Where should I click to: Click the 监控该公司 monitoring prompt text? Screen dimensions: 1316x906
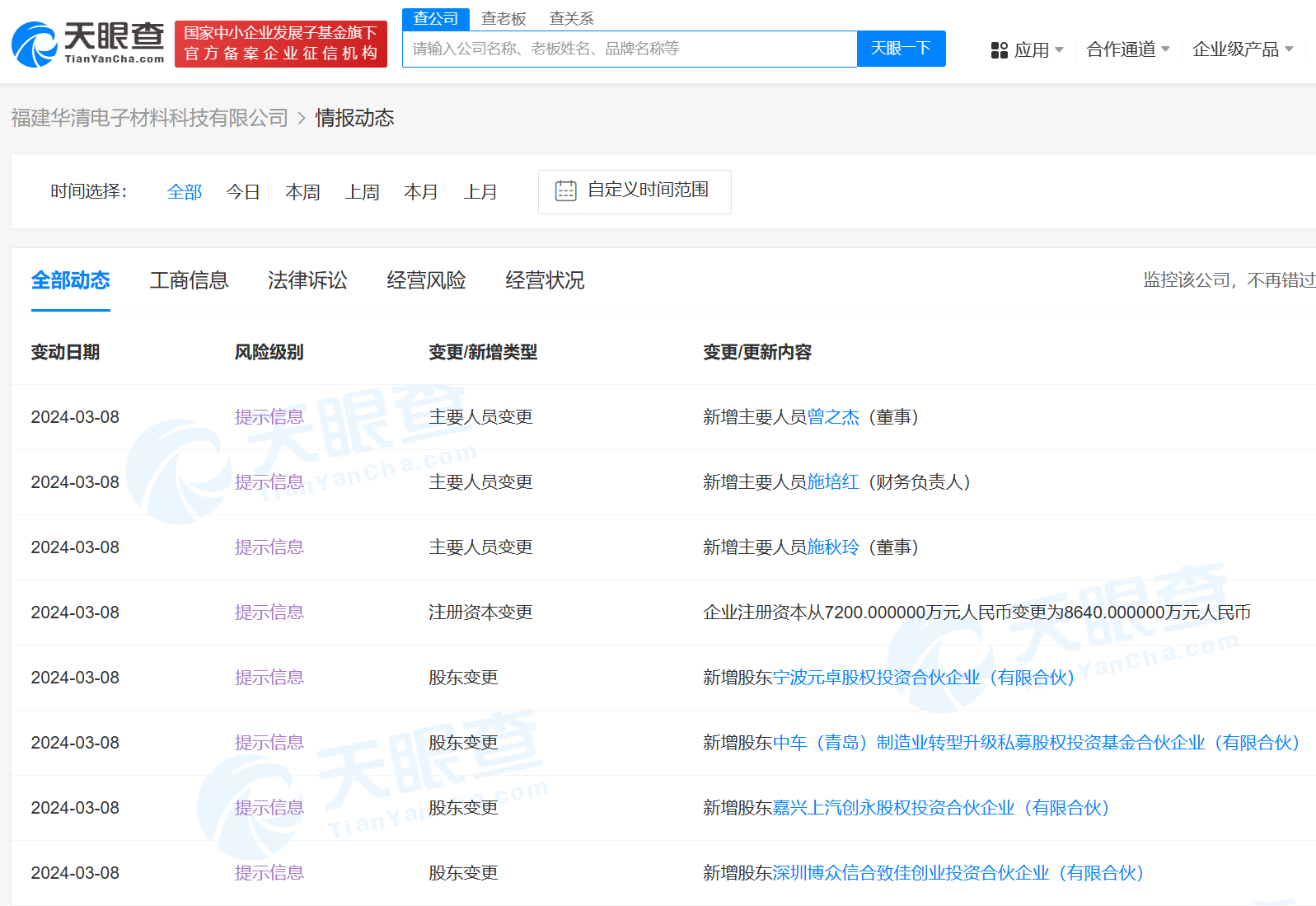coord(1229,280)
